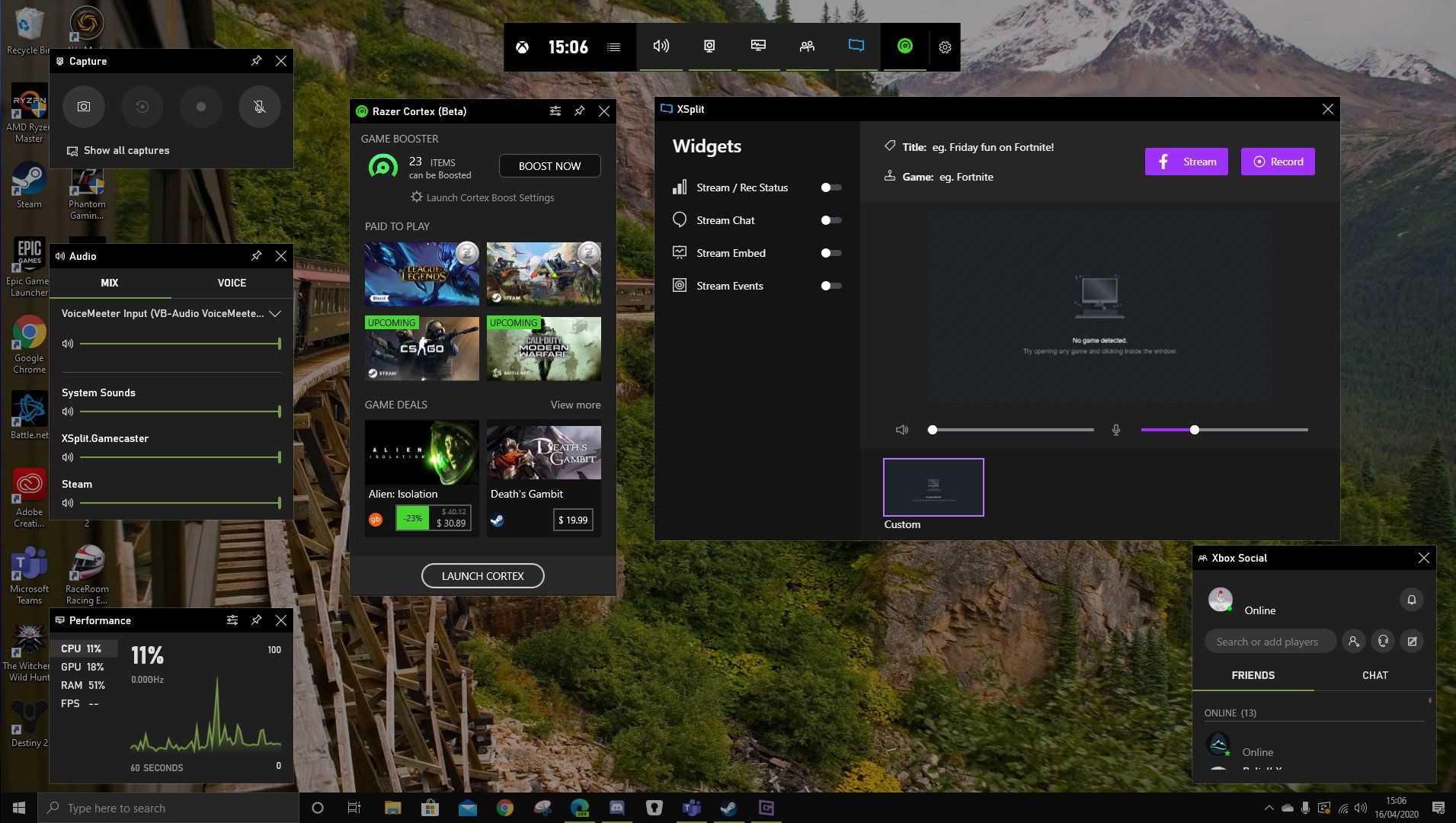Open the Game Bar widget menu list icon
This screenshot has width=1456, height=823.
point(613,46)
